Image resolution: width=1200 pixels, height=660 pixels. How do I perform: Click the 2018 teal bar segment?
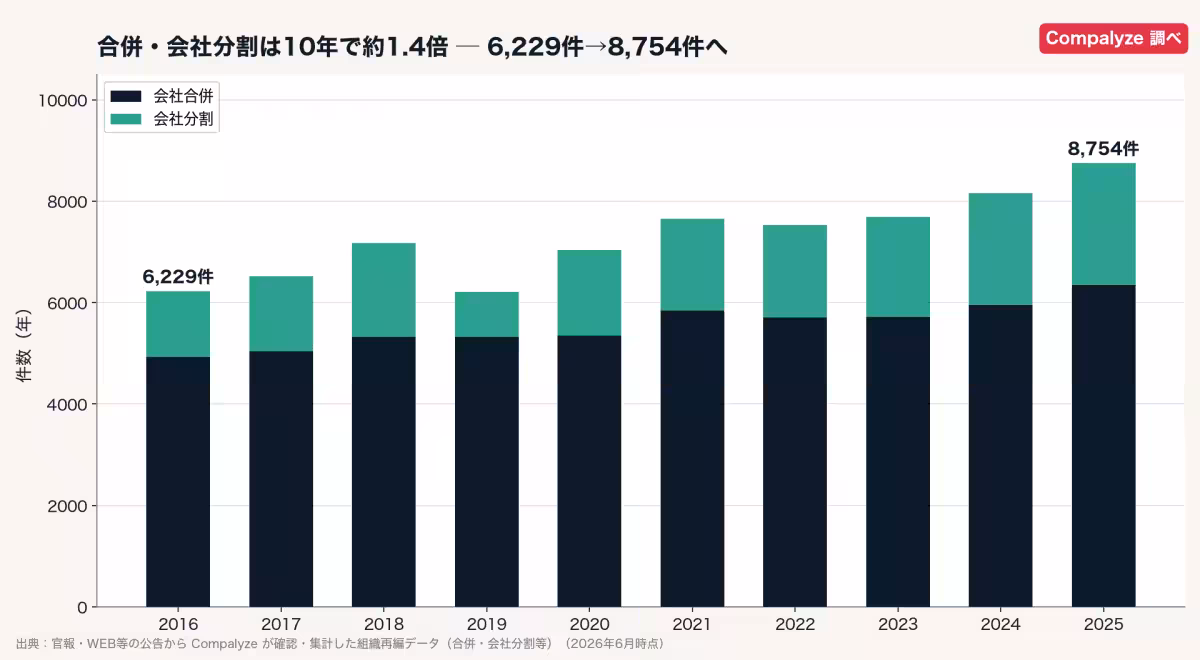[384, 290]
